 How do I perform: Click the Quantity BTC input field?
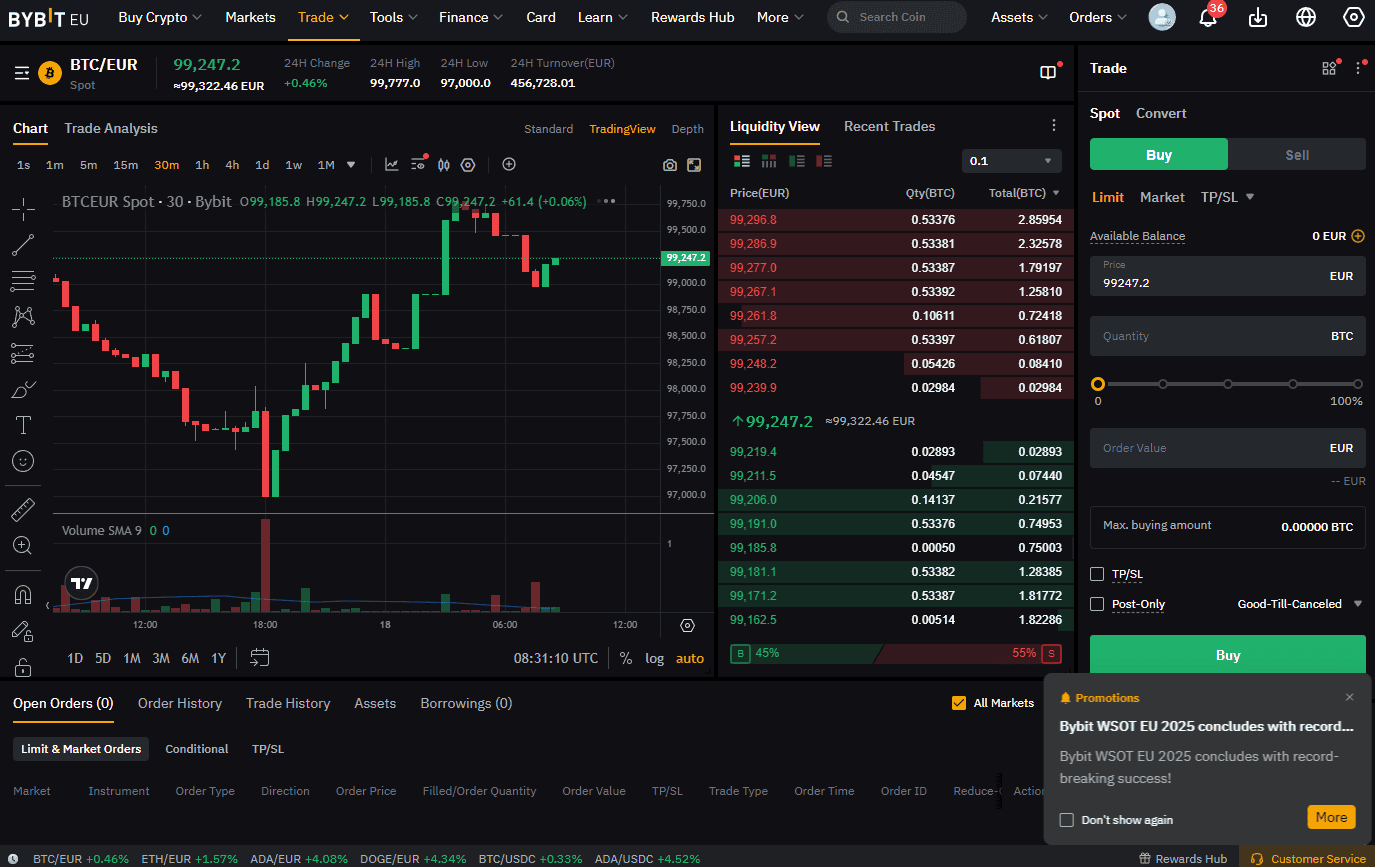click(x=1210, y=337)
